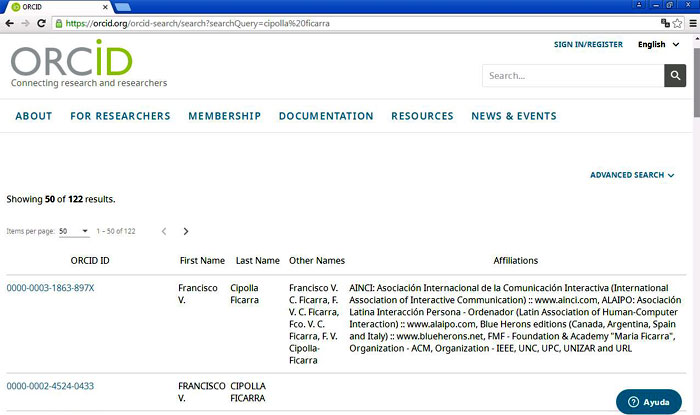
Task: Reload the page with the refresh icon
Action: click(42, 23)
